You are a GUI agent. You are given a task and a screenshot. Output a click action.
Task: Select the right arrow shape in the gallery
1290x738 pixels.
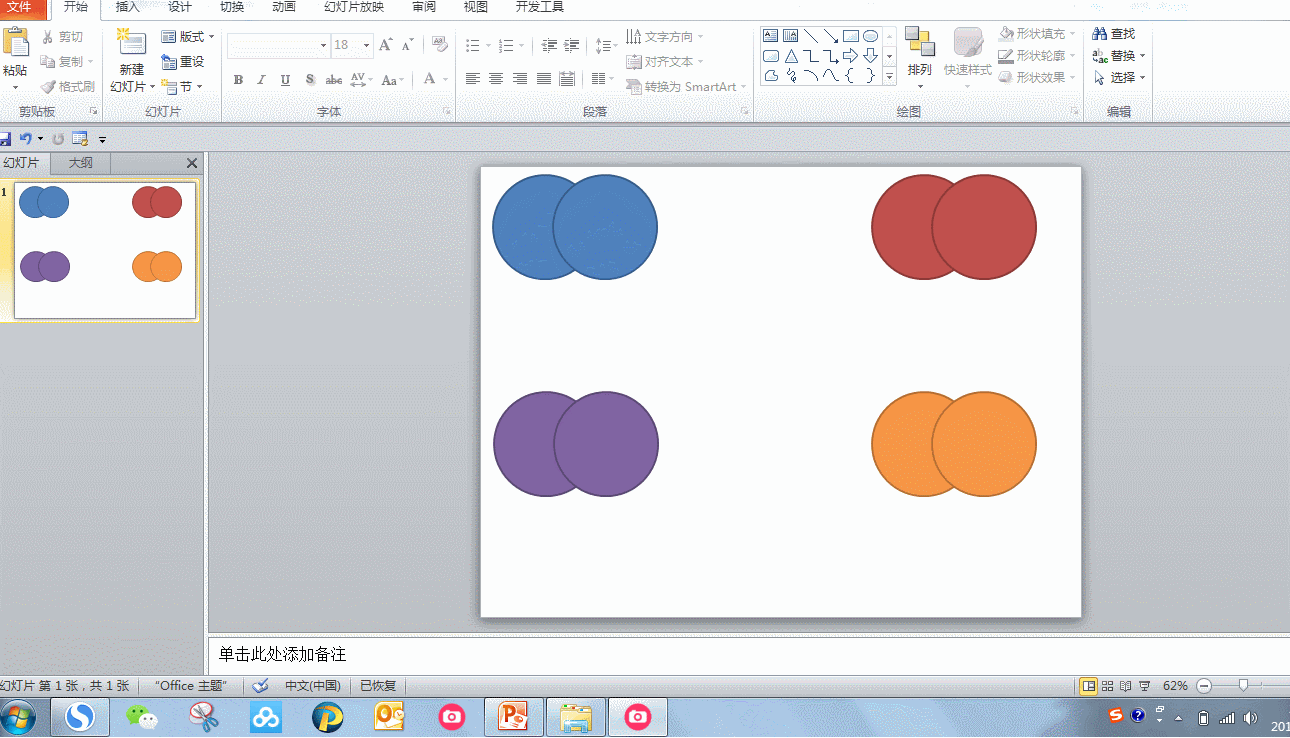point(850,56)
